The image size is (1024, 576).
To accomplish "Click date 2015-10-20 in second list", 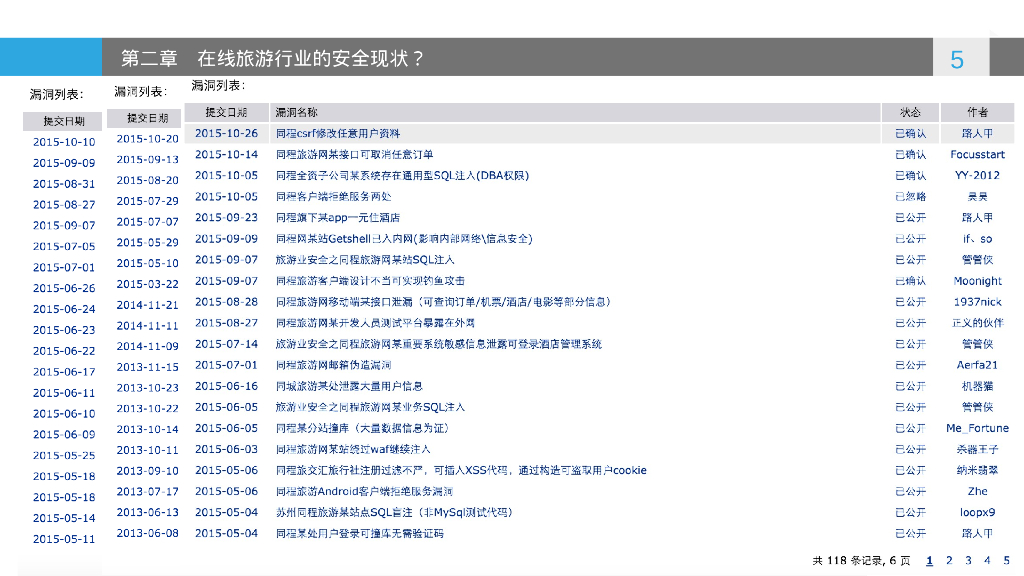I will click(x=148, y=138).
